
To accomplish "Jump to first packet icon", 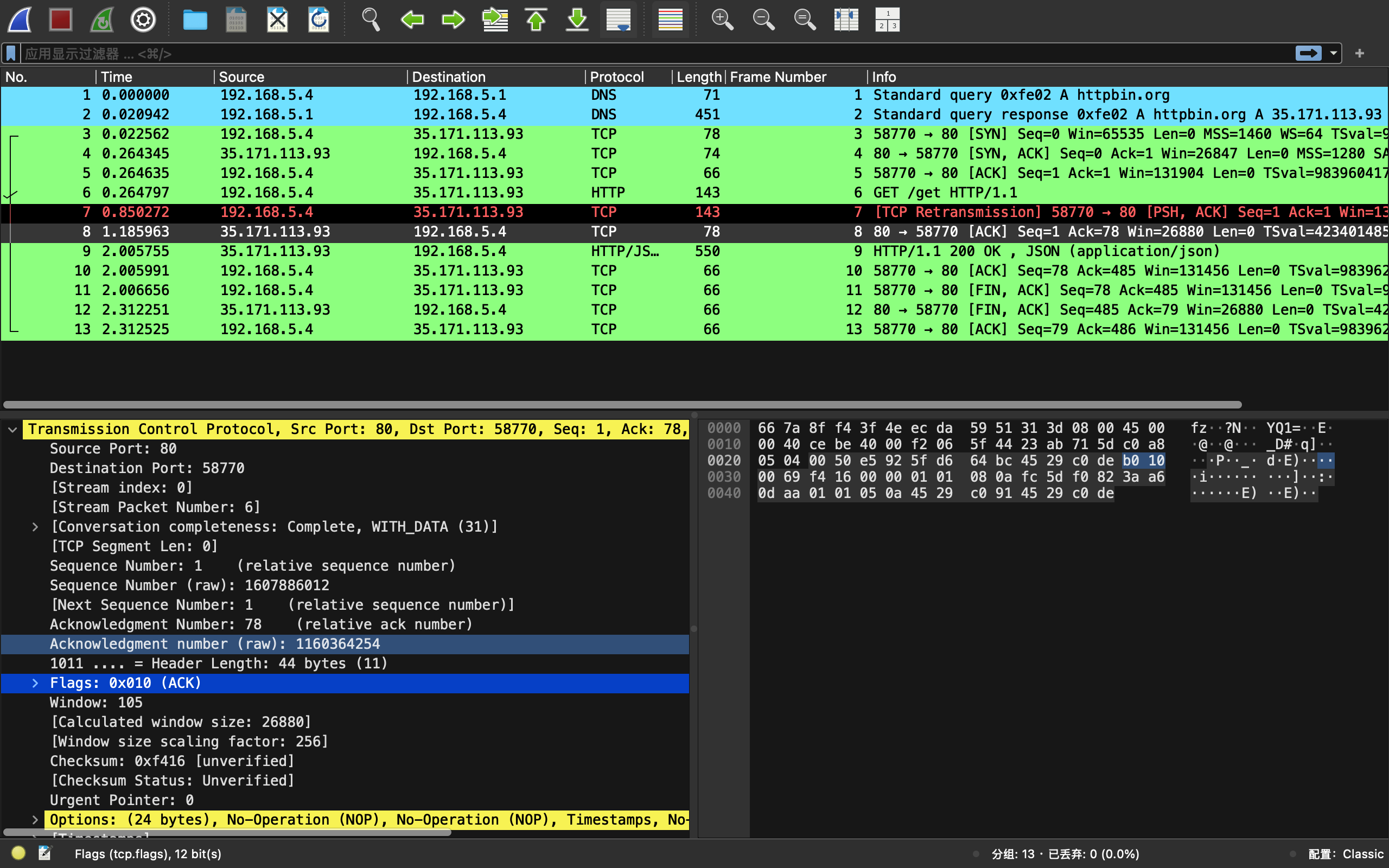I will pyautogui.click(x=536, y=20).
